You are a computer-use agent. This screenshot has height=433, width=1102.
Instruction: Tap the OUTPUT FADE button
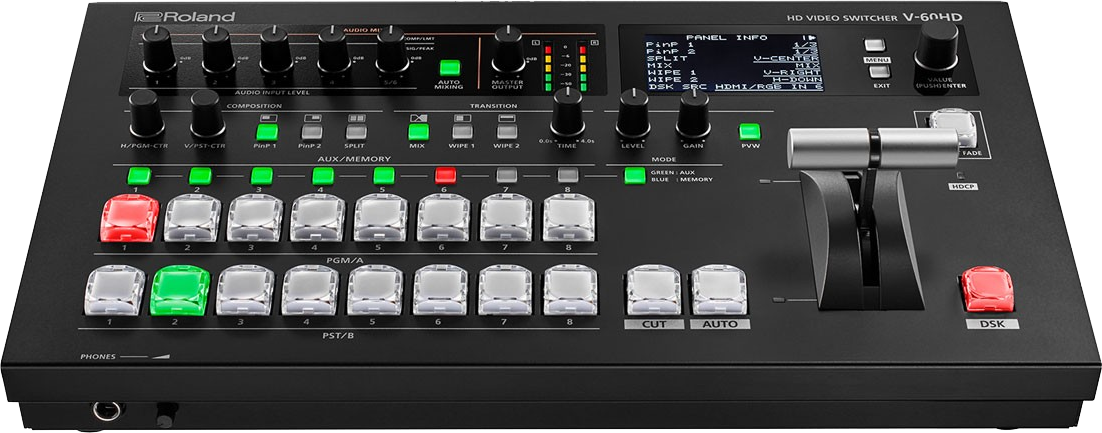953,127
